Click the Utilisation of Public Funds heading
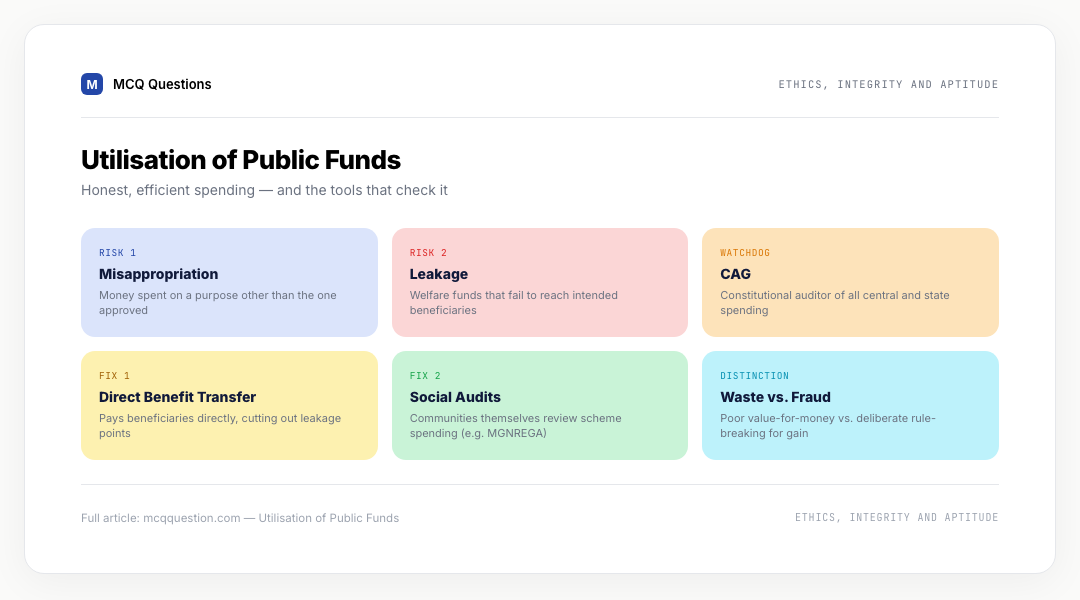 tap(241, 160)
